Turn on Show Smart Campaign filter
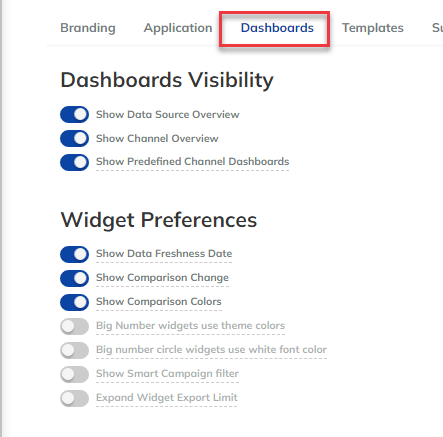 [74, 374]
